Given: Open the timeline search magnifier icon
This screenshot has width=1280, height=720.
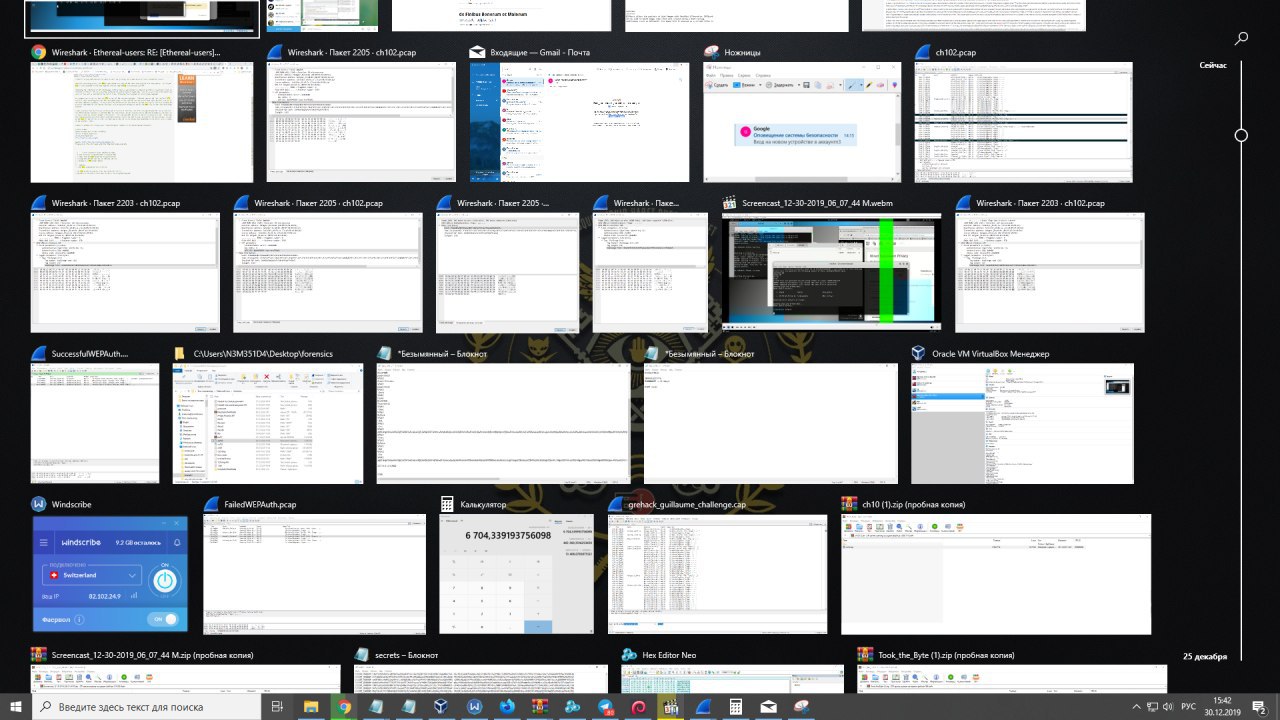Looking at the screenshot, I should tap(1241, 38).
